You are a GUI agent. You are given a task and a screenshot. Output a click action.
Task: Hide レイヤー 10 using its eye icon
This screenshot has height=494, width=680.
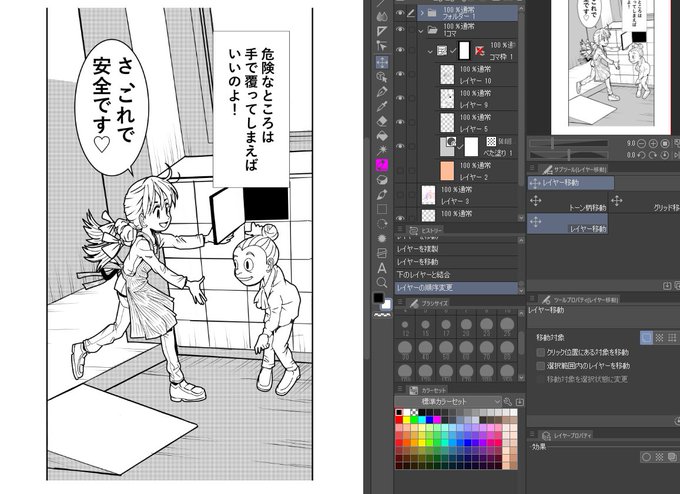click(400, 74)
